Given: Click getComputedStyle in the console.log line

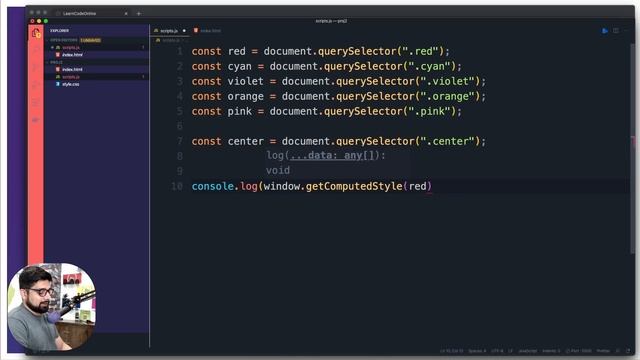Looking at the screenshot, I should [x=354, y=187].
